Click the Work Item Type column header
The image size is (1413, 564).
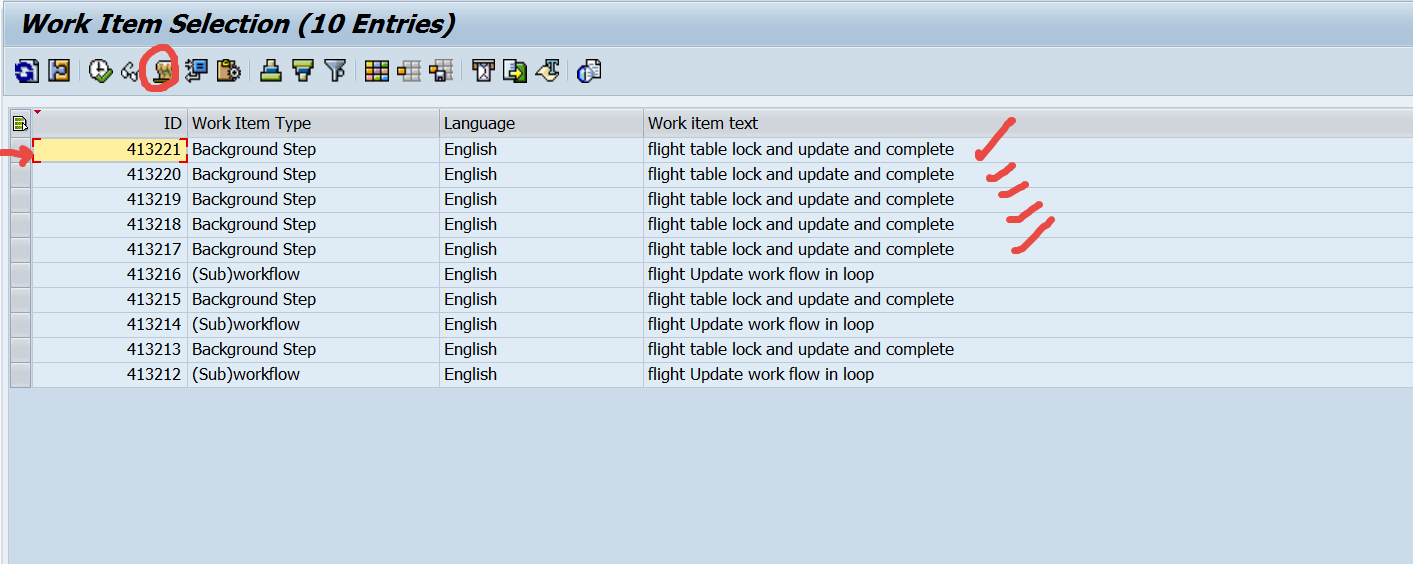click(313, 123)
